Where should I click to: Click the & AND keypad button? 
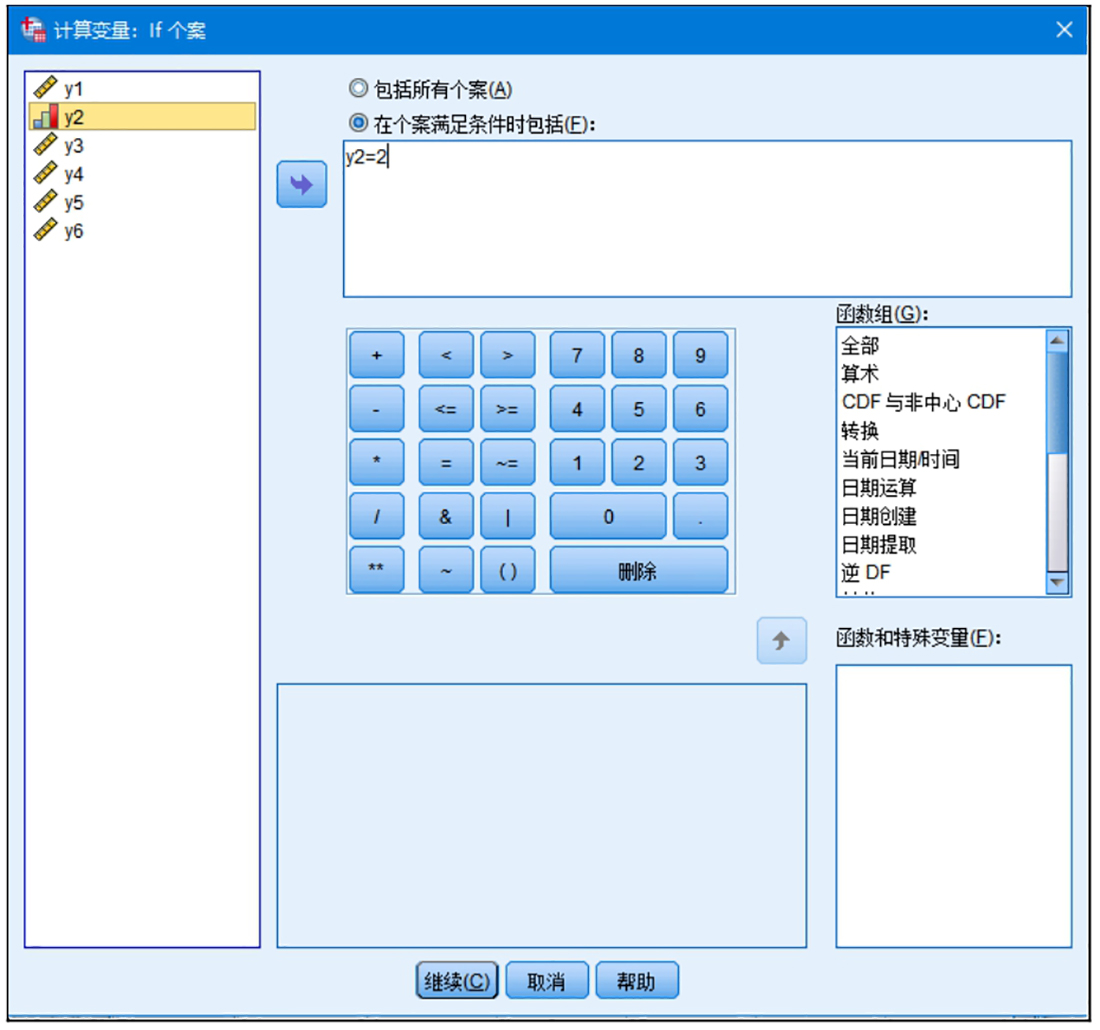(446, 516)
